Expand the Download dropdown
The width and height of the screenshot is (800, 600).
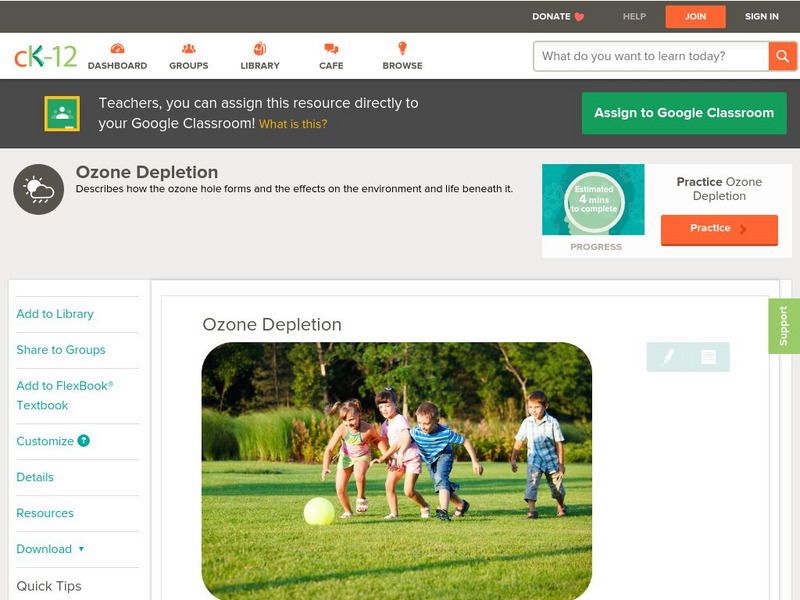coord(50,549)
